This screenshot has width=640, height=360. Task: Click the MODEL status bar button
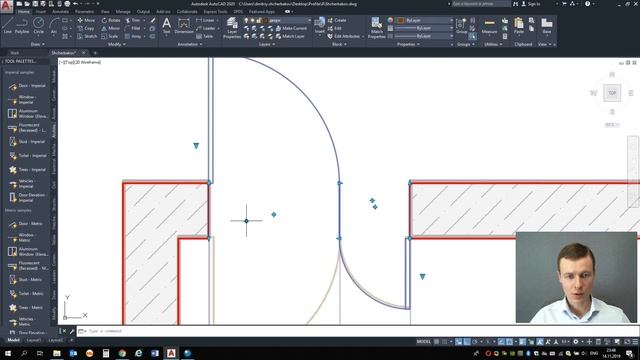coord(423,342)
